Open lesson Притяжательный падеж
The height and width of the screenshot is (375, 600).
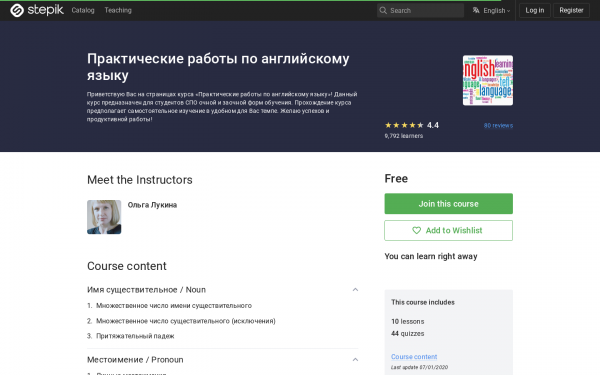[x=135, y=336]
